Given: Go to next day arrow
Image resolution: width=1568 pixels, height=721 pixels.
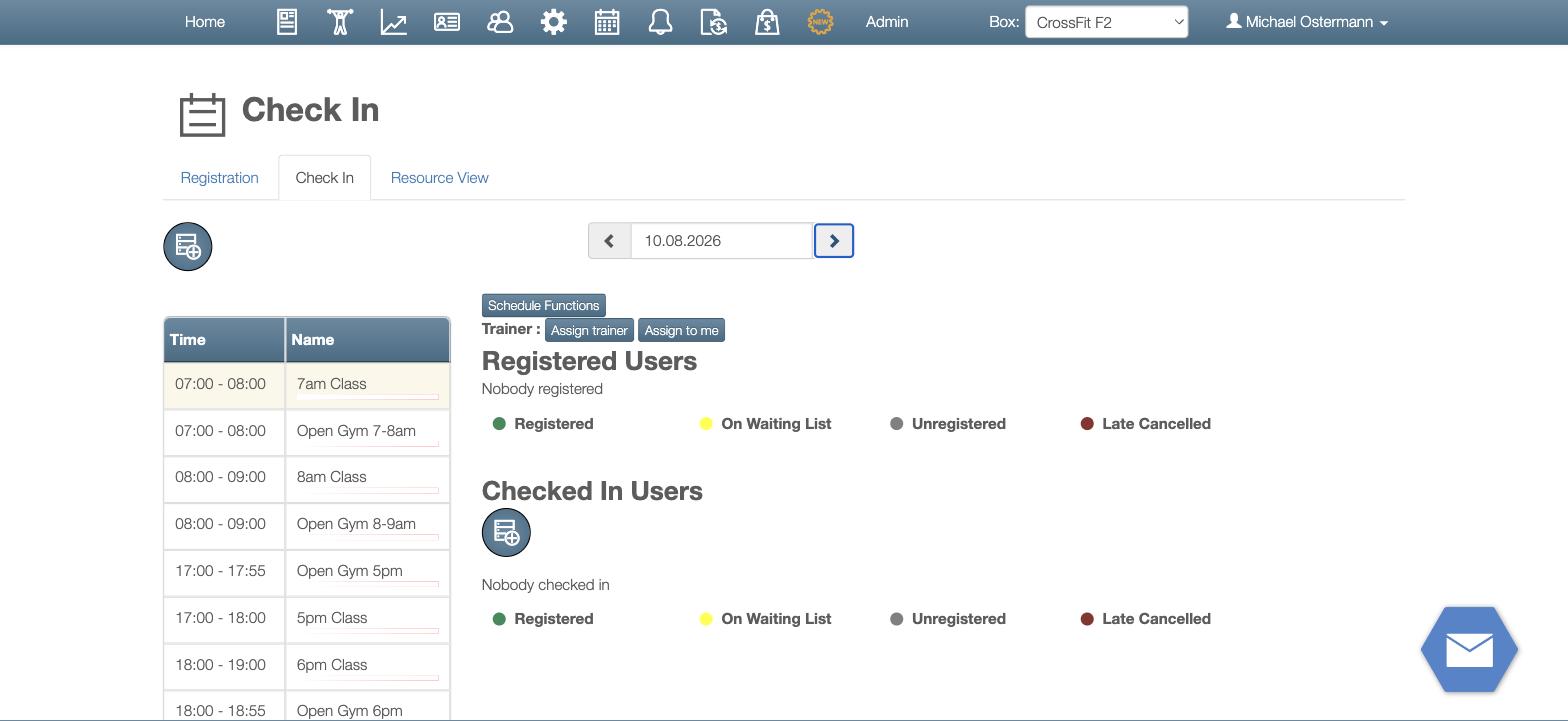Looking at the screenshot, I should 834,241.
